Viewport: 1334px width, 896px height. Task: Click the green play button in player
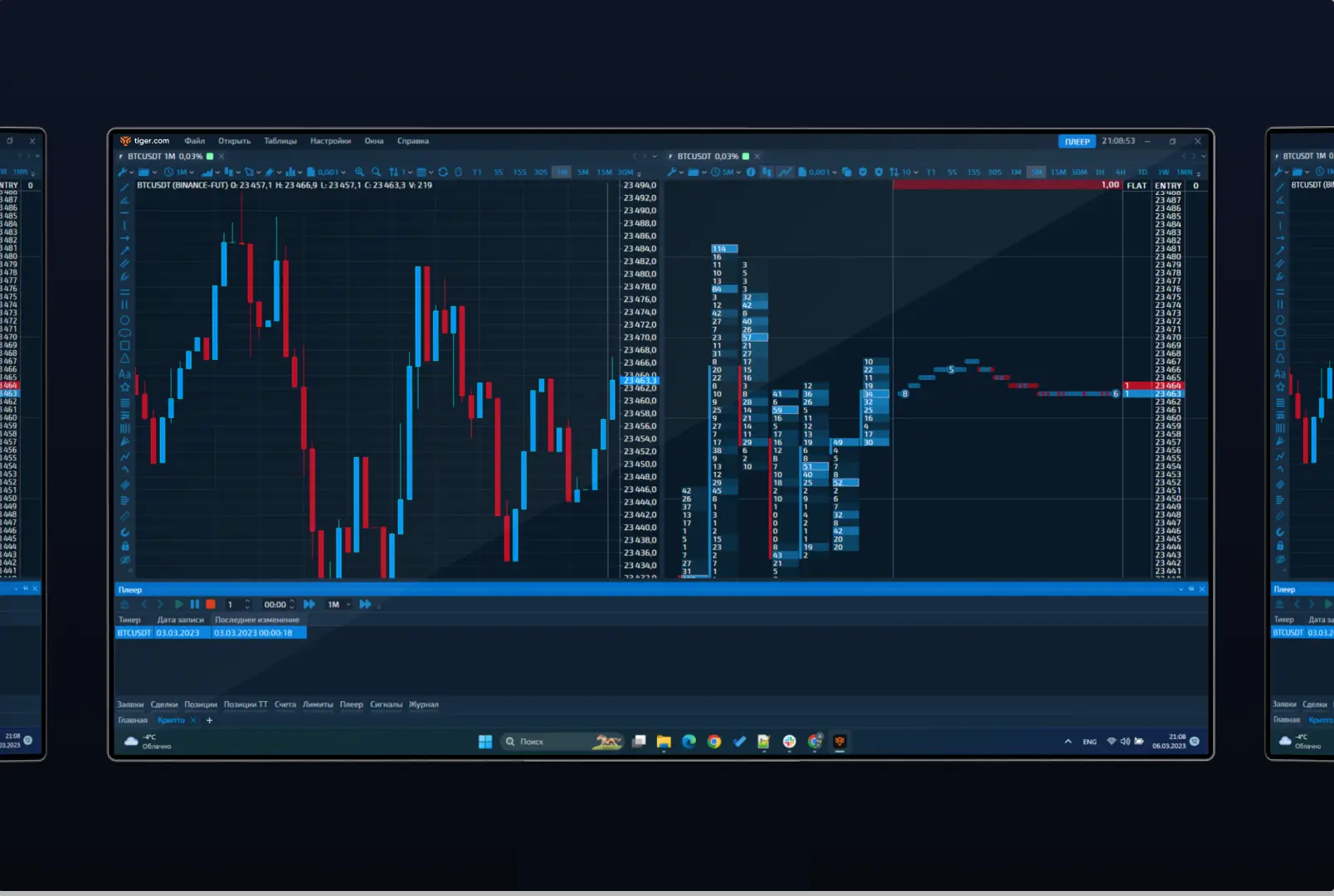click(x=178, y=605)
